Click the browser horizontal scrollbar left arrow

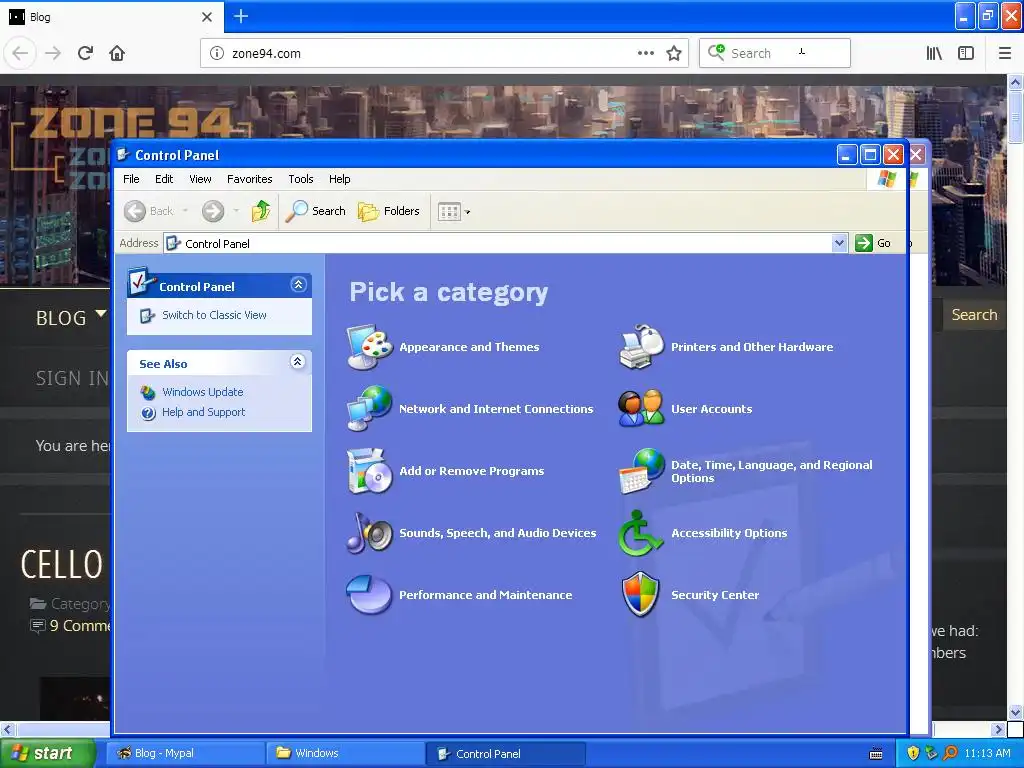7,729
